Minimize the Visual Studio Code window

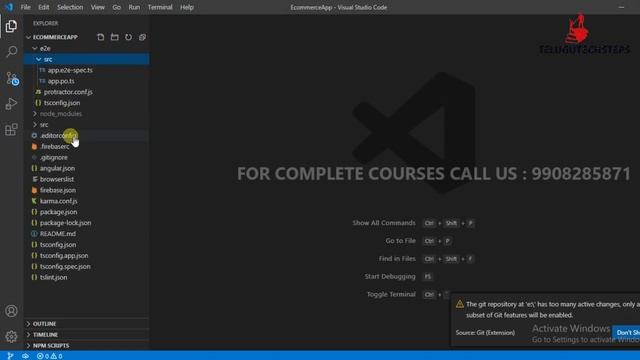pyautogui.click(x=621, y=7)
